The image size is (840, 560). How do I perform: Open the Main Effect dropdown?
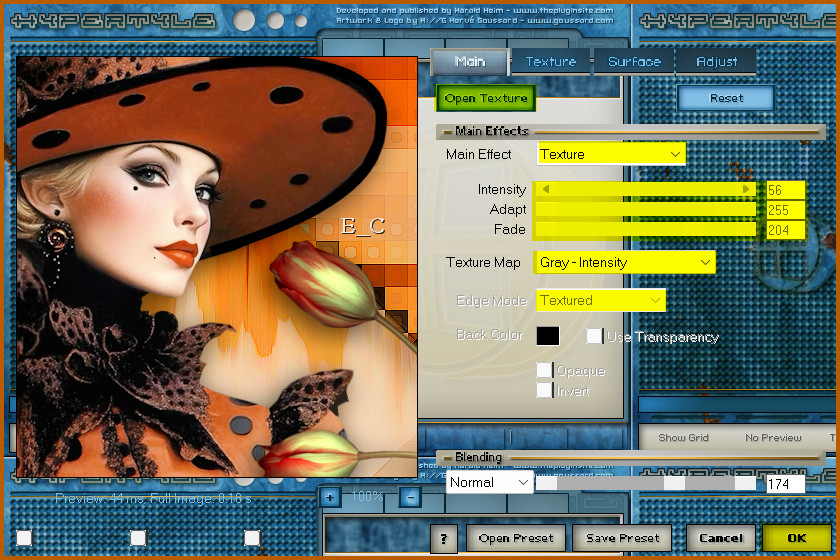611,154
